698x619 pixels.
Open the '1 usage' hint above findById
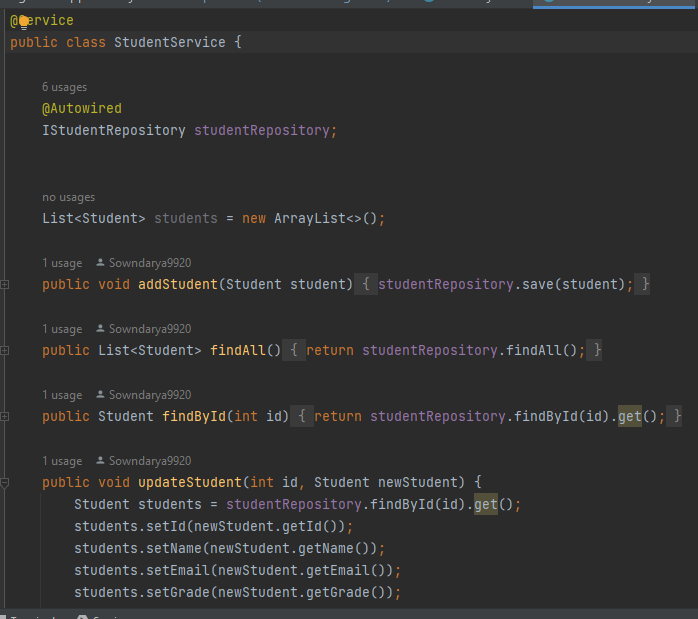tap(62, 395)
